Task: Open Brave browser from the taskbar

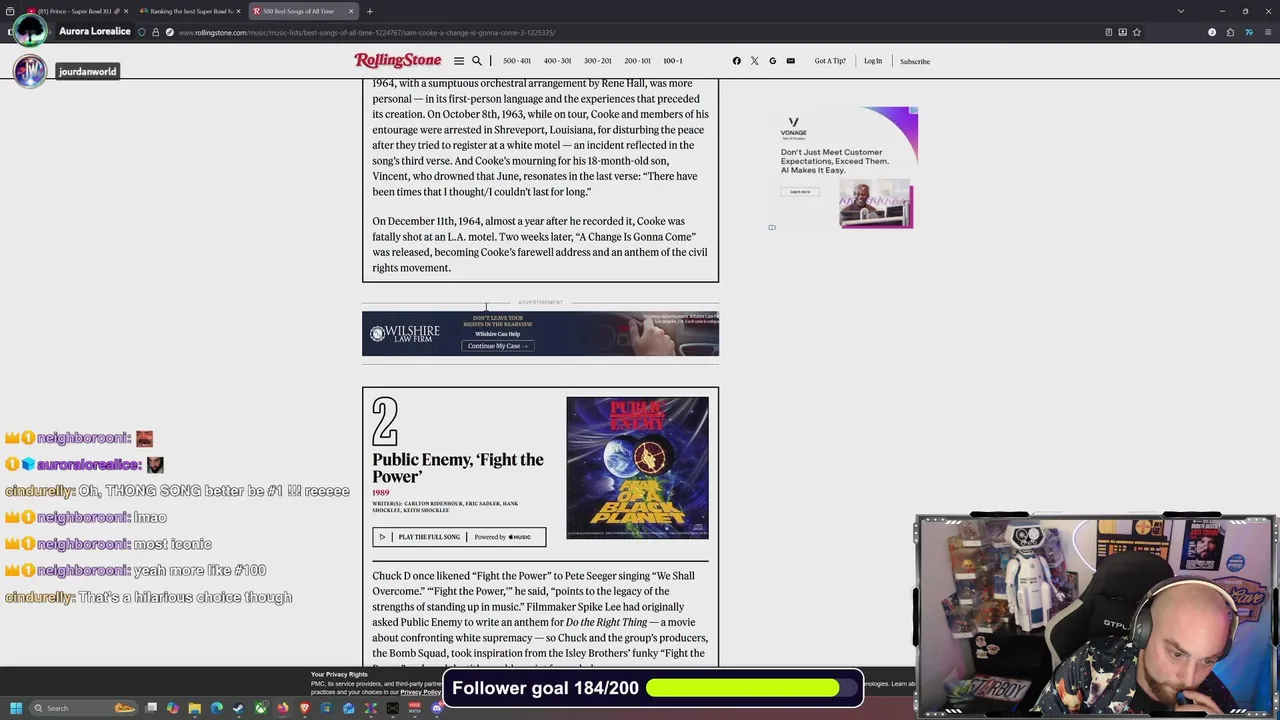Action: coord(304,708)
